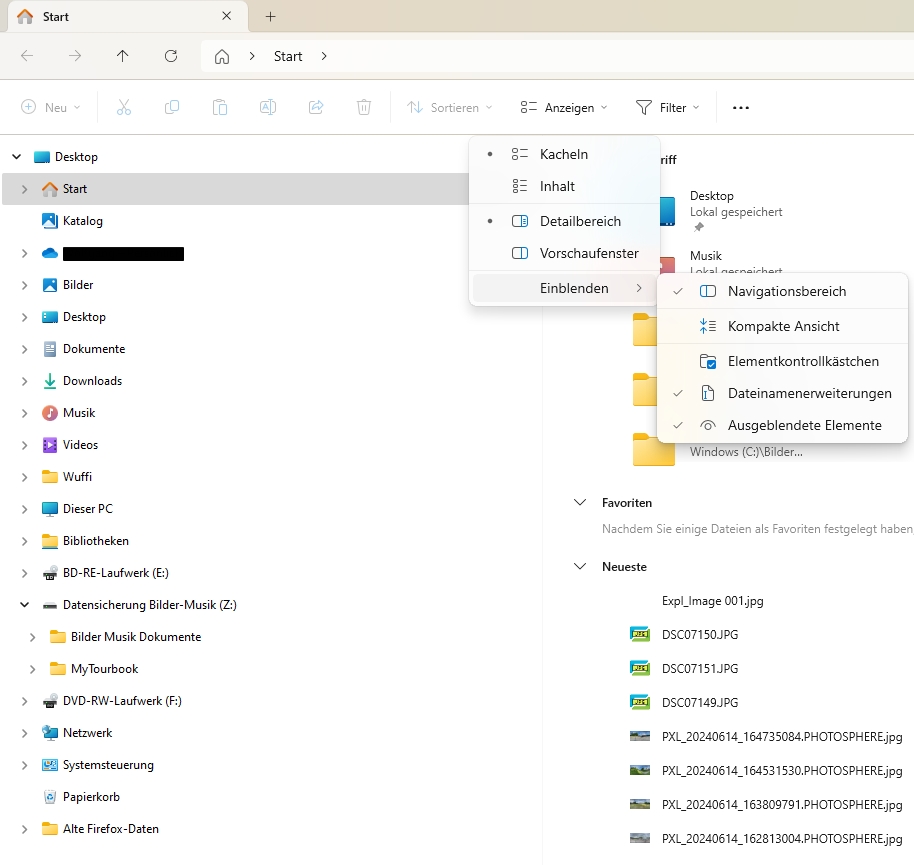Click the Papierkorb recycle bin icon
The height and width of the screenshot is (865, 914).
click(50, 797)
